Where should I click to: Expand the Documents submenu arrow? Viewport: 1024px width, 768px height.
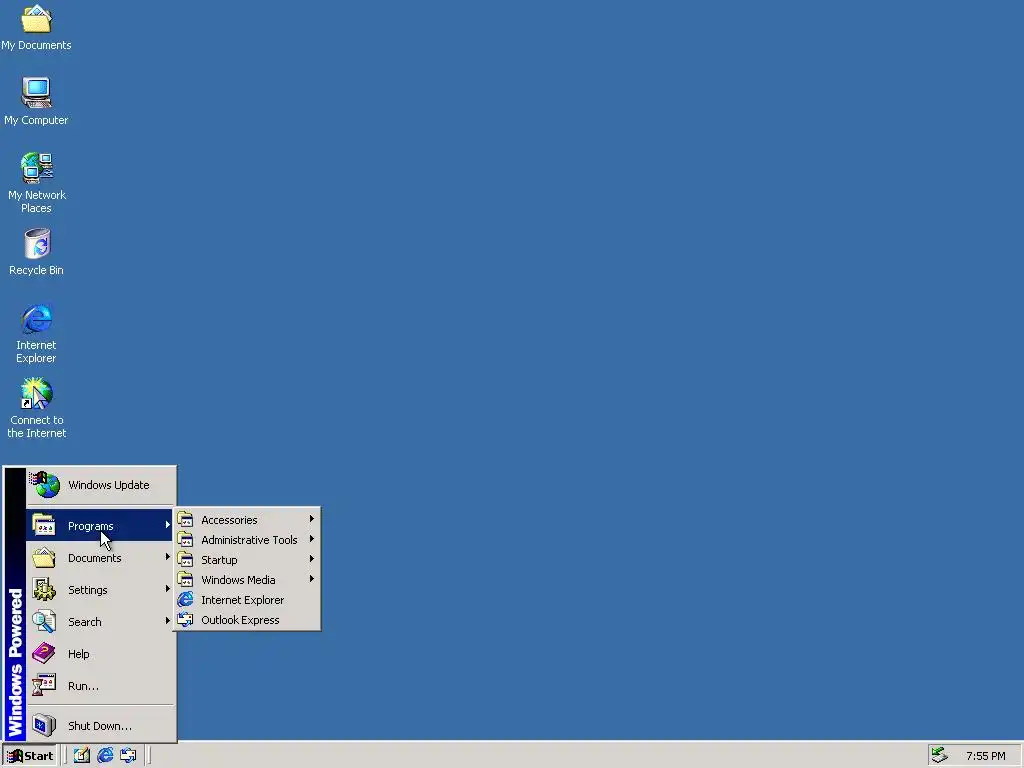(x=168, y=556)
